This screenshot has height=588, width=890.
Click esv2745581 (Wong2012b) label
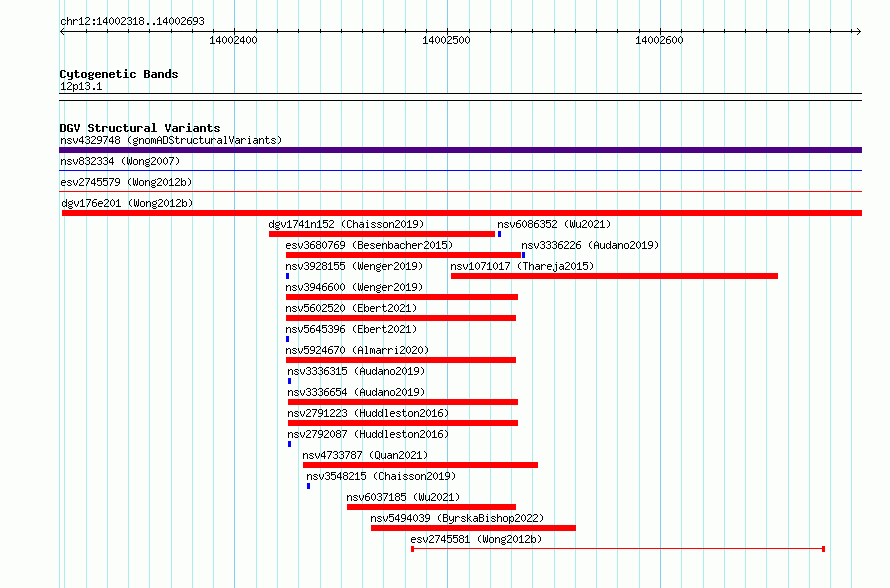pos(476,539)
